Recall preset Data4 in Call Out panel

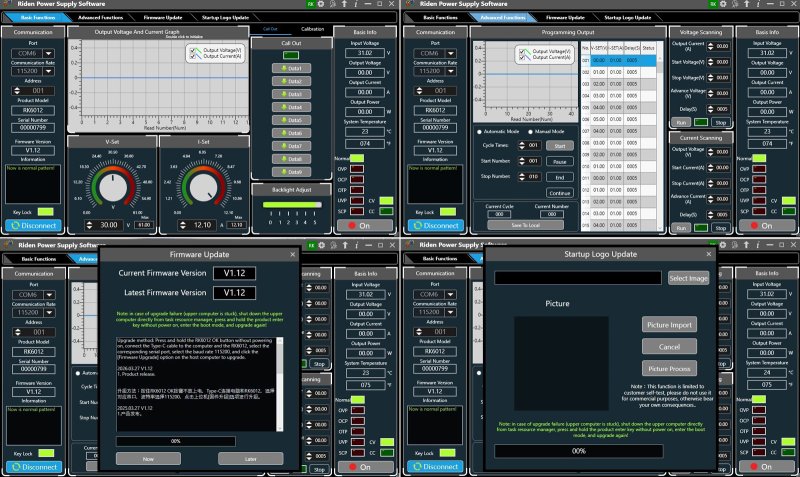click(291, 107)
